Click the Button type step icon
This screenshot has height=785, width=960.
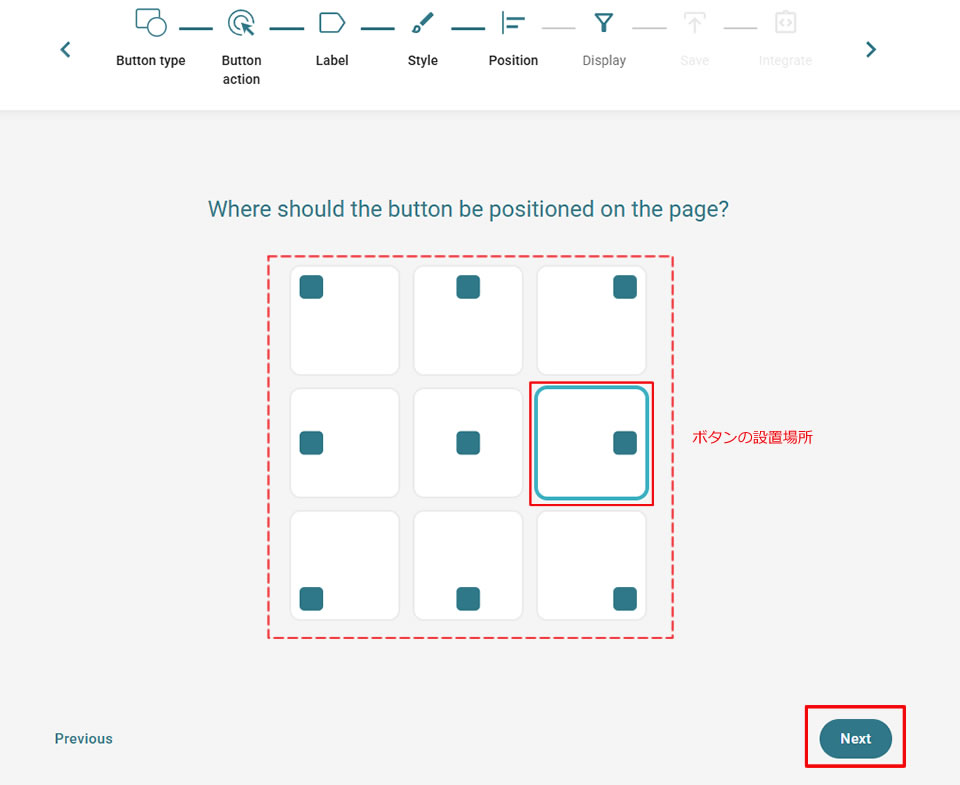(150, 22)
